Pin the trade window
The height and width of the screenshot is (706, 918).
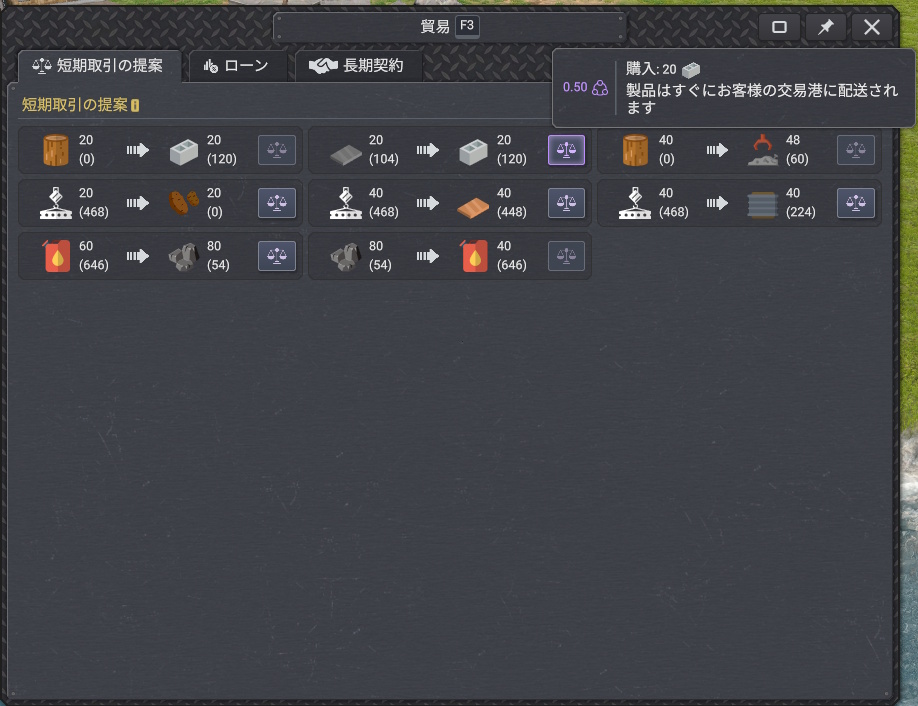[826, 27]
